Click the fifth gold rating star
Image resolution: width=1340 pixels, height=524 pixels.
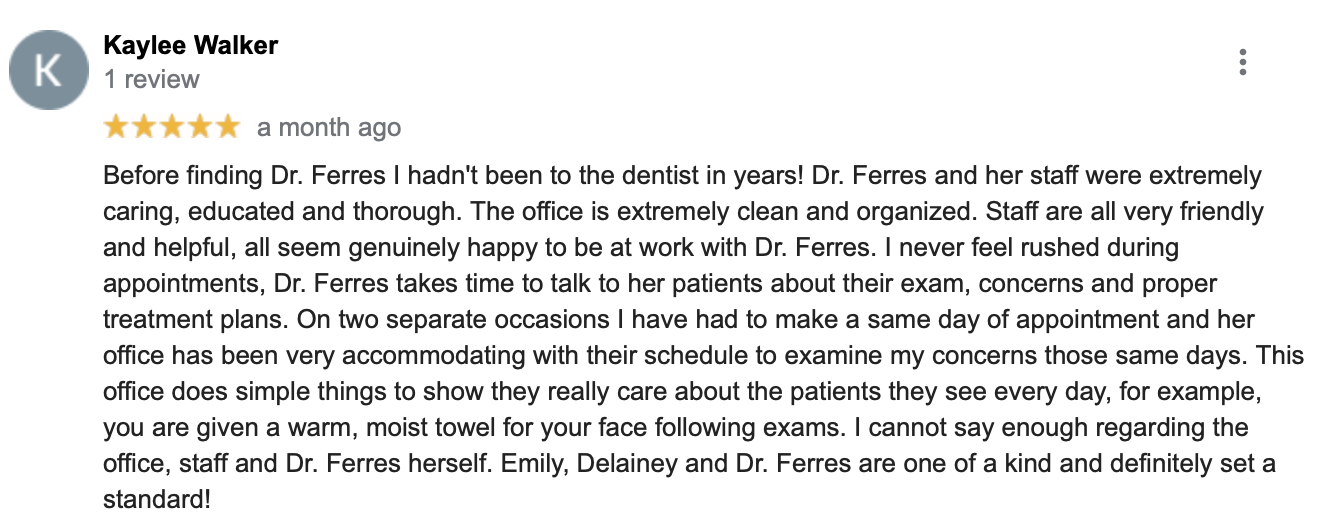(228, 127)
